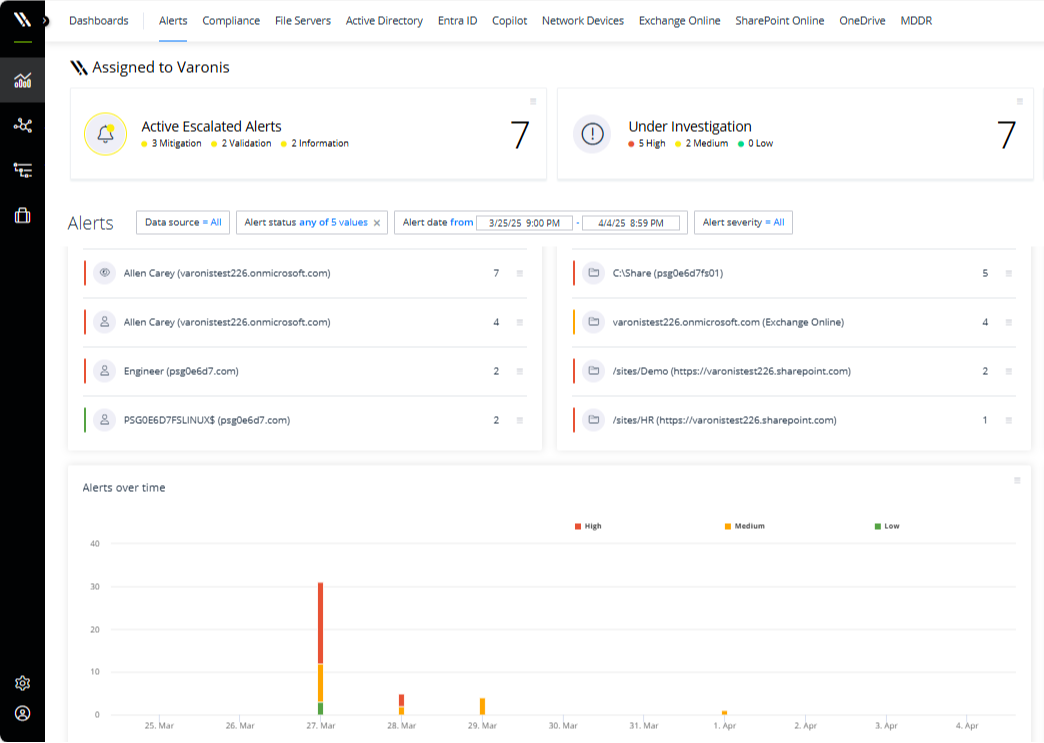The height and width of the screenshot is (743, 1044).
Task: Click user icon beside Engineer row
Action: pos(105,371)
